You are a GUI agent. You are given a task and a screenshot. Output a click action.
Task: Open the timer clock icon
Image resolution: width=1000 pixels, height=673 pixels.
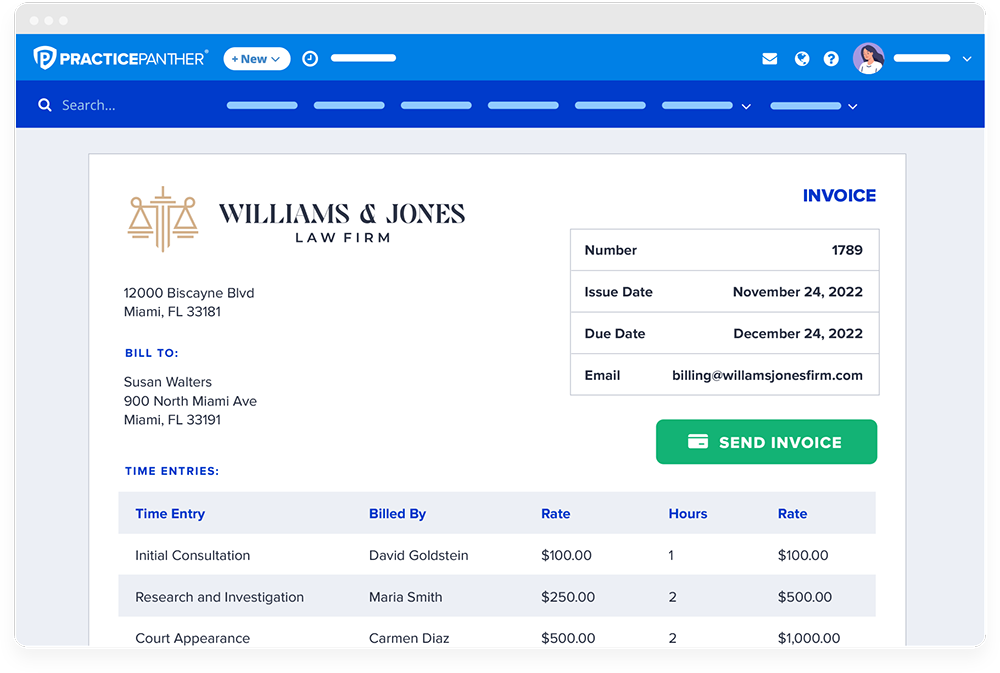[310, 59]
